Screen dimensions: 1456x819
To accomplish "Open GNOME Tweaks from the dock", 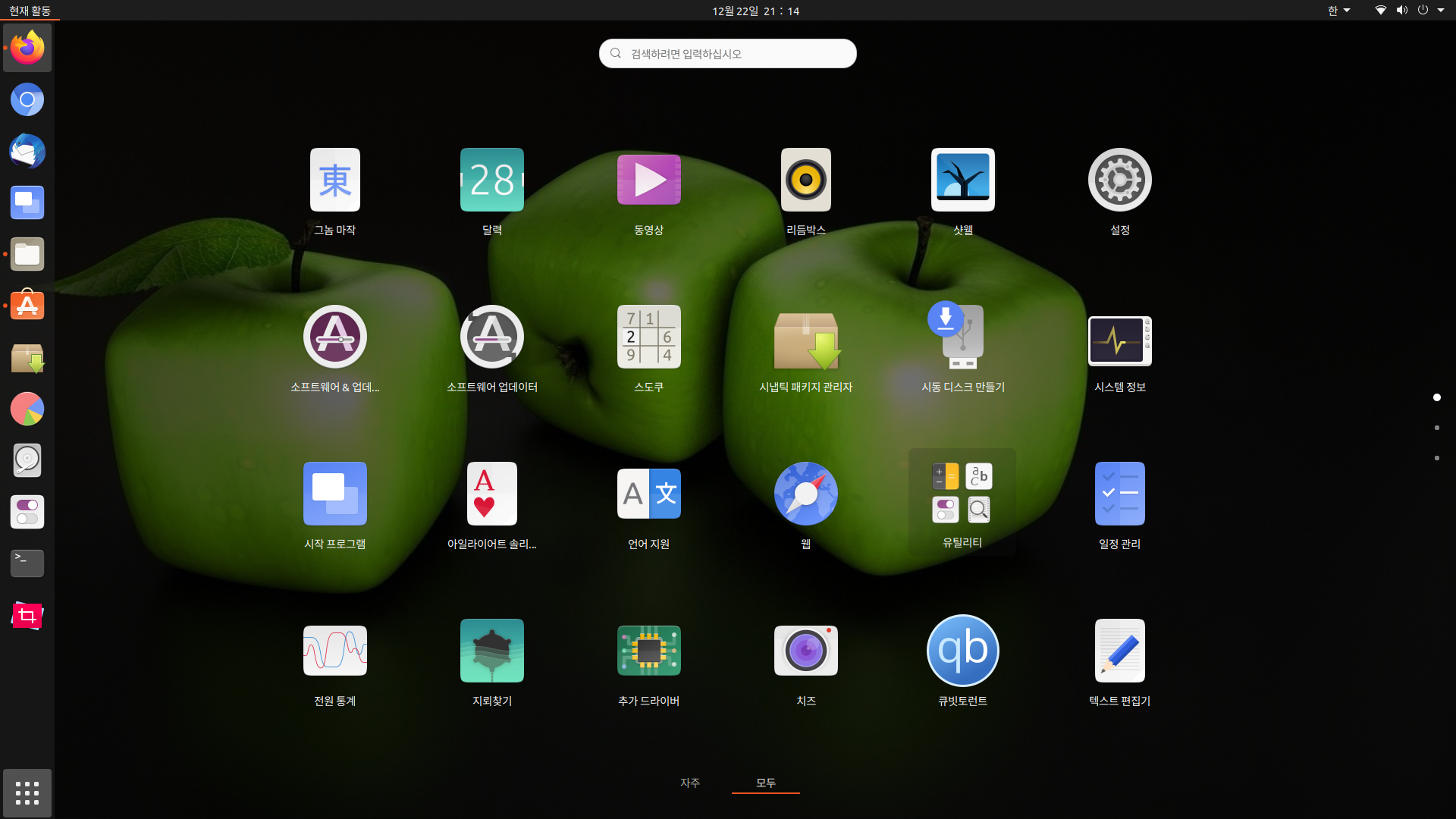I will pos(27,512).
